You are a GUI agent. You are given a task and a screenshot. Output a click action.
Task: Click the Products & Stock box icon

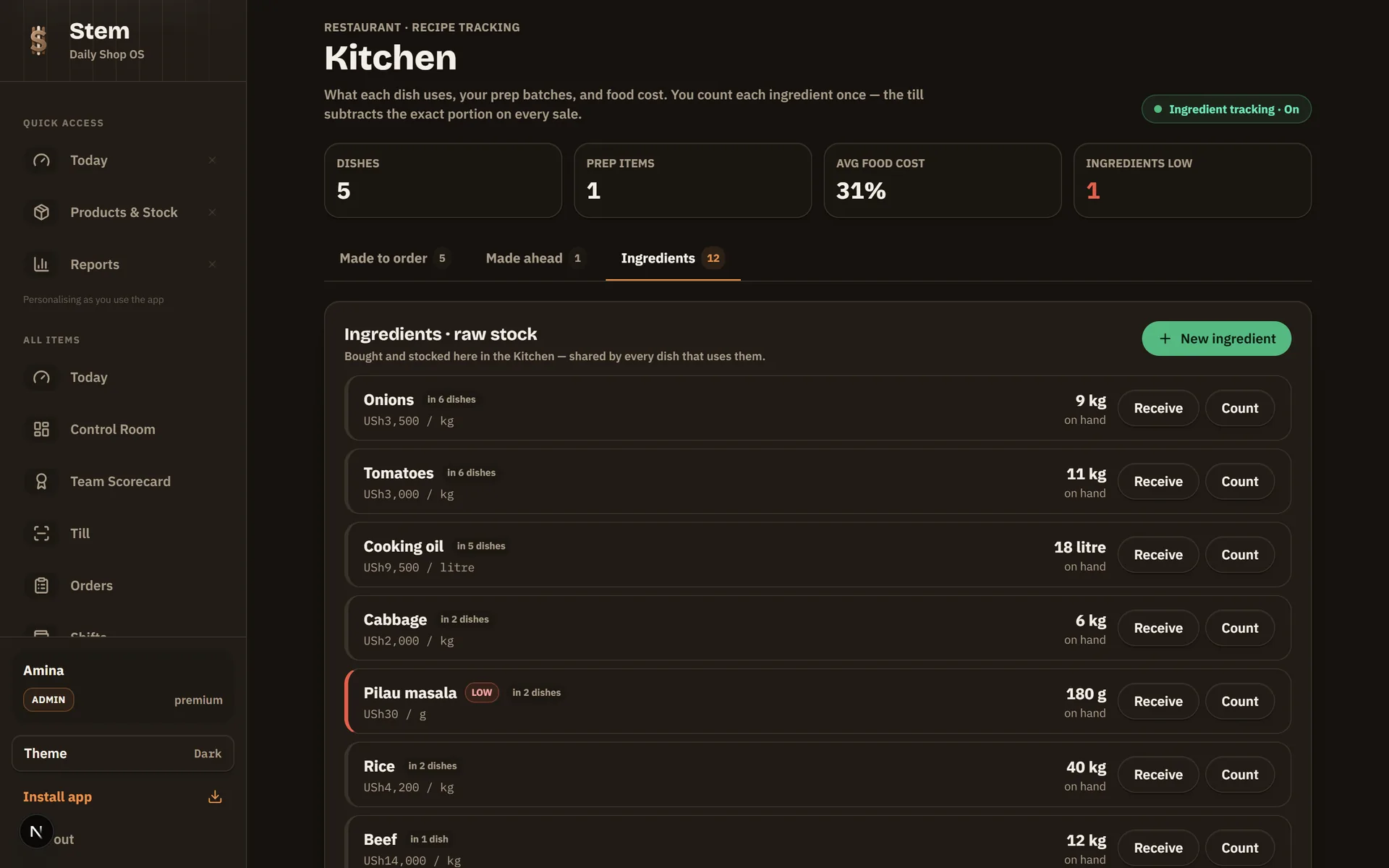pyautogui.click(x=41, y=212)
